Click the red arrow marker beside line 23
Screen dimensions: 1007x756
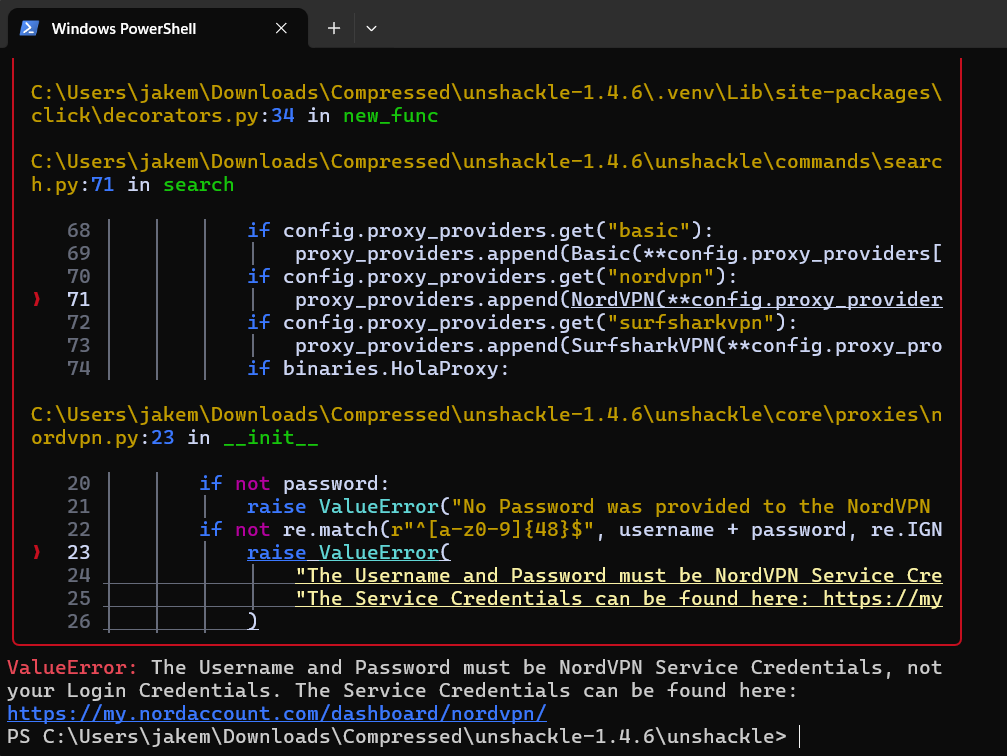(x=38, y=552)
